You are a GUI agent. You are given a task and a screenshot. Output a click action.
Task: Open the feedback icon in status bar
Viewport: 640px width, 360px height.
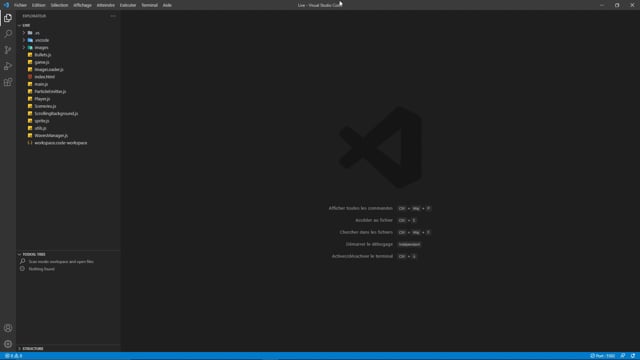623,356
